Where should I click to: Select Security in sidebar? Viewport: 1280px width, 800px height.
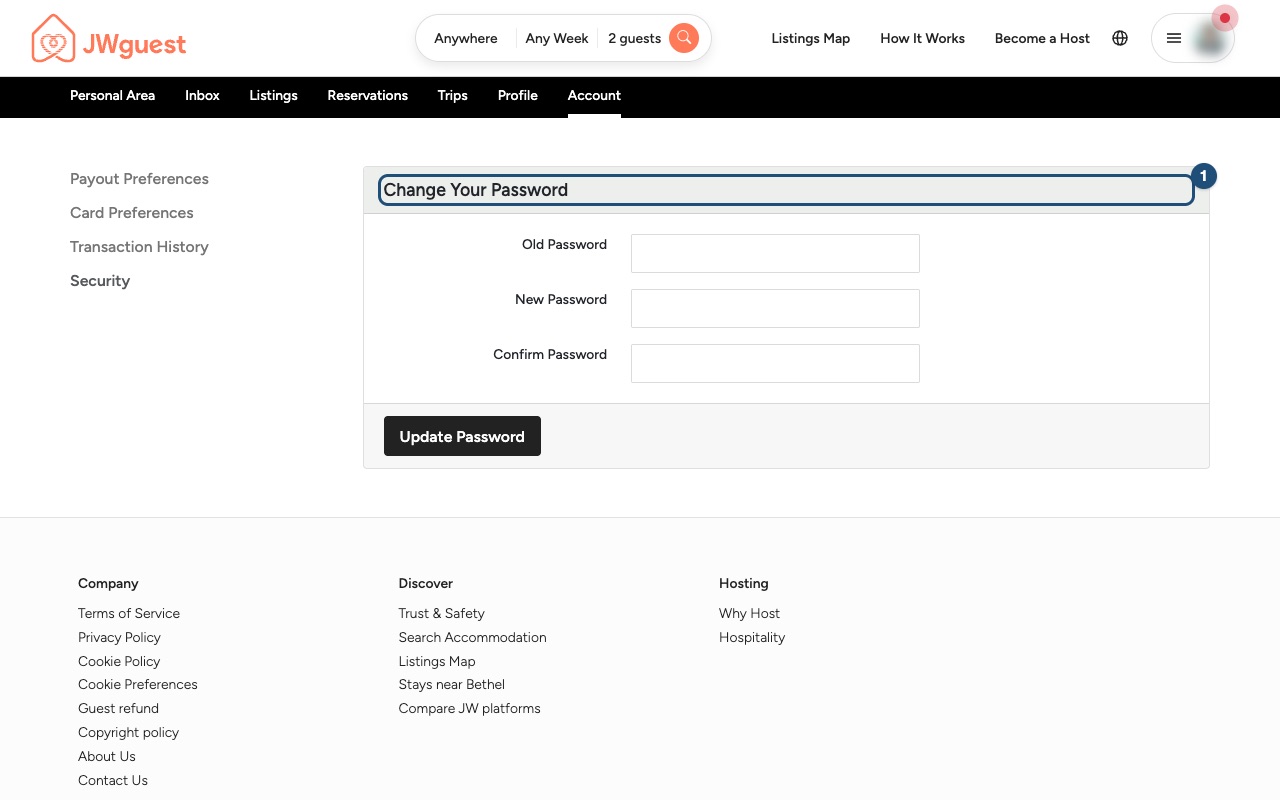coord(100,281)
